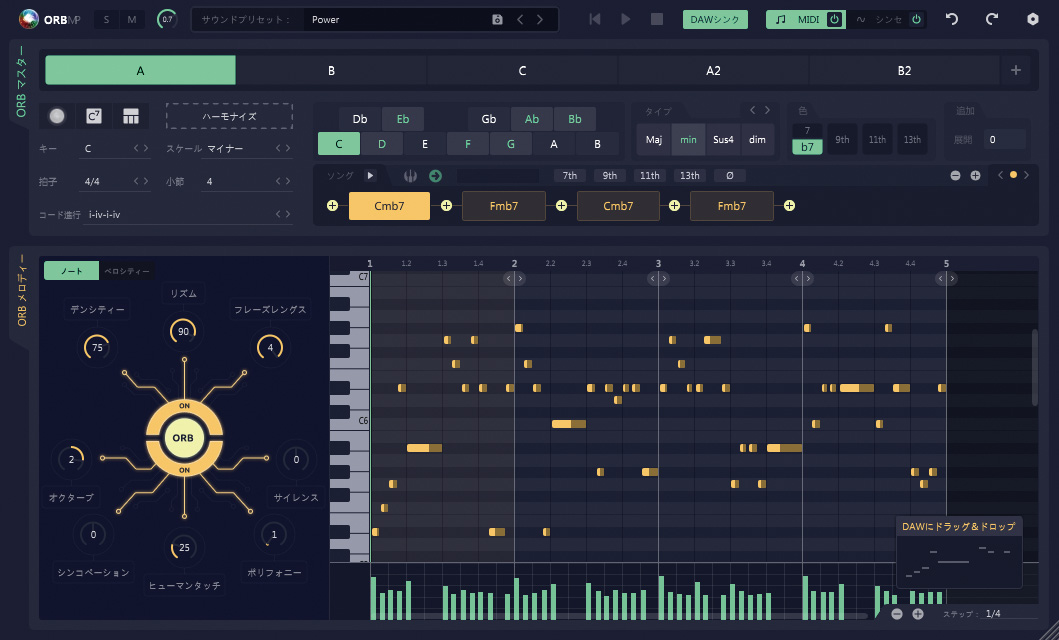This screenshot has width=1059, height=640.
Task: Switch to ベロシティー tab
Action: pyautogui.click(x=126, y=271)
